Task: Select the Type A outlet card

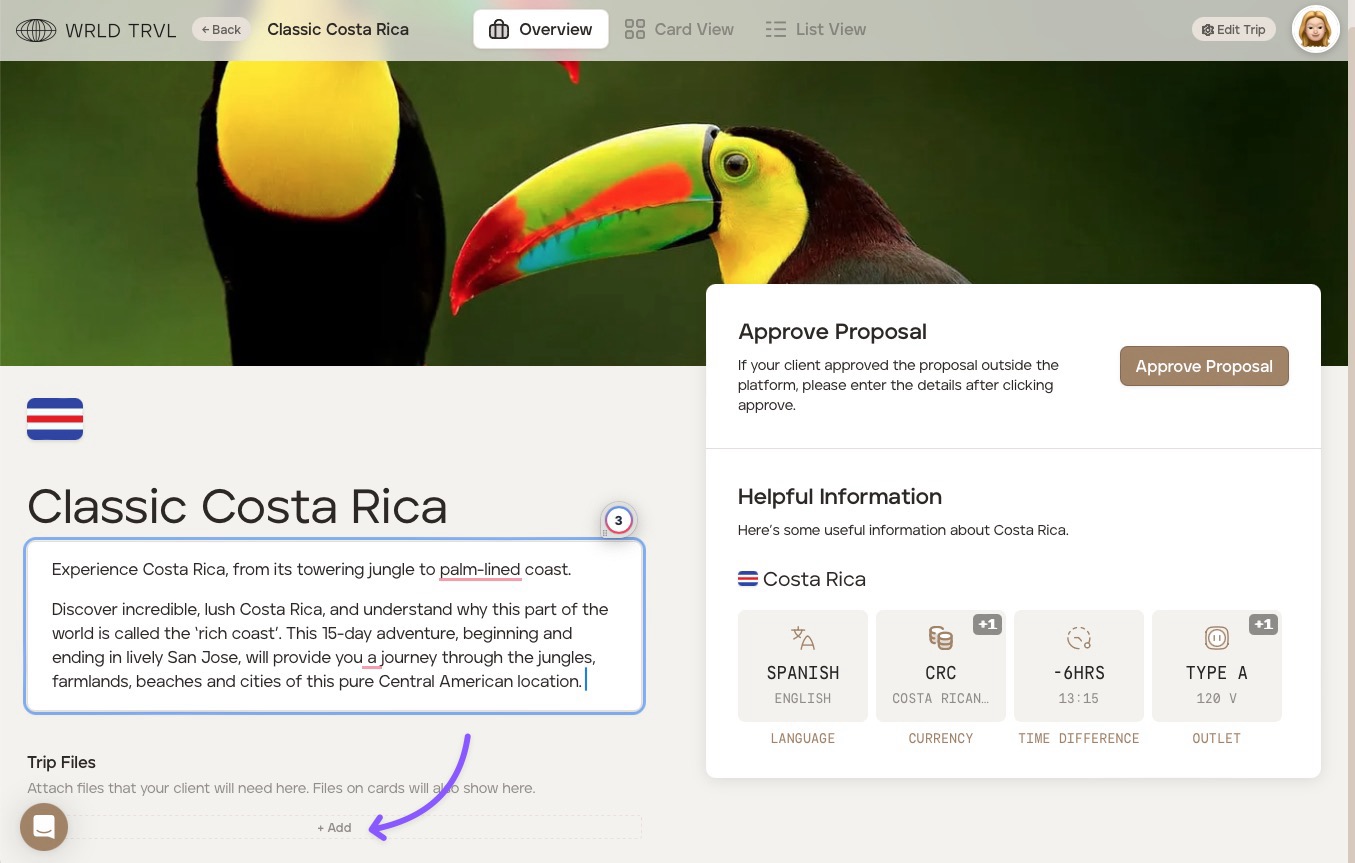Action: [1216, 666]
